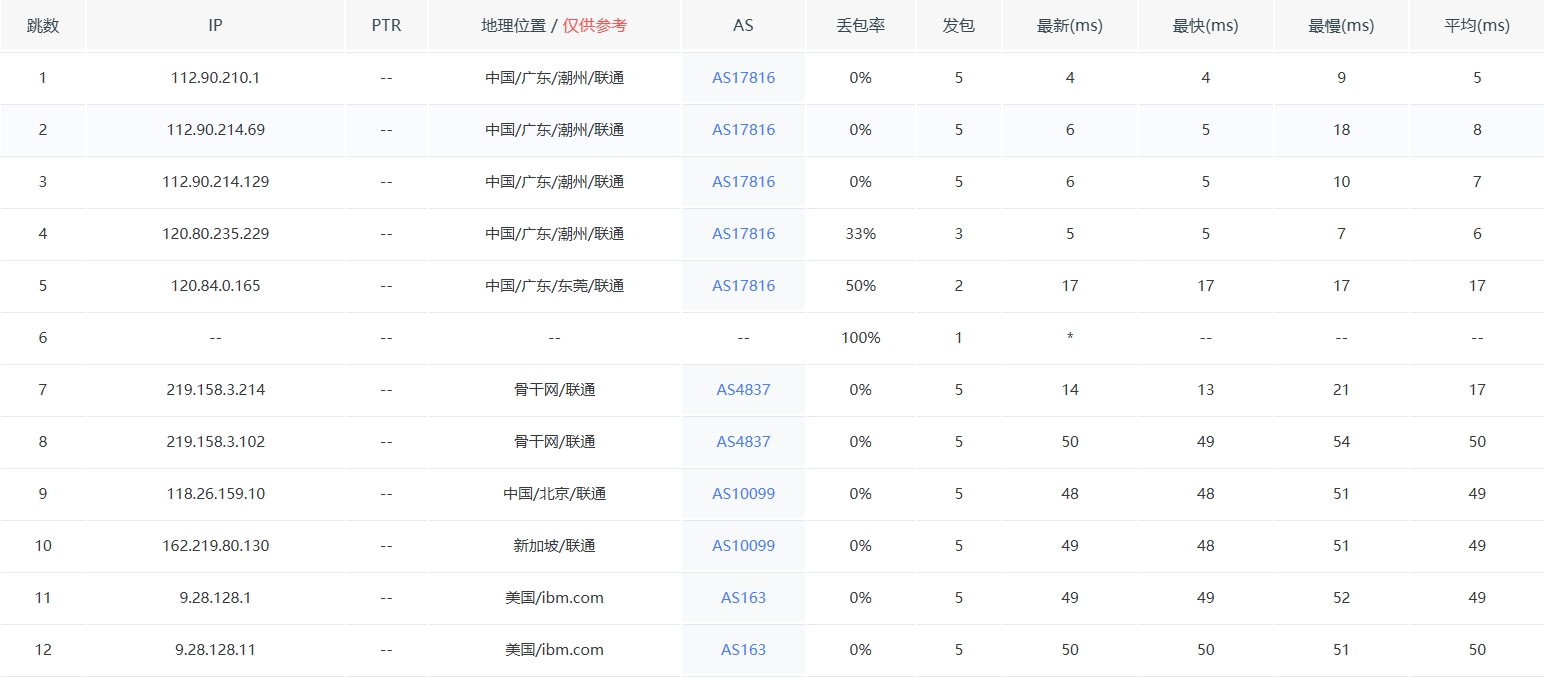Select IP address 120.84.0.165
This screenshot has width=1545, height=677.
click(215, 285)
